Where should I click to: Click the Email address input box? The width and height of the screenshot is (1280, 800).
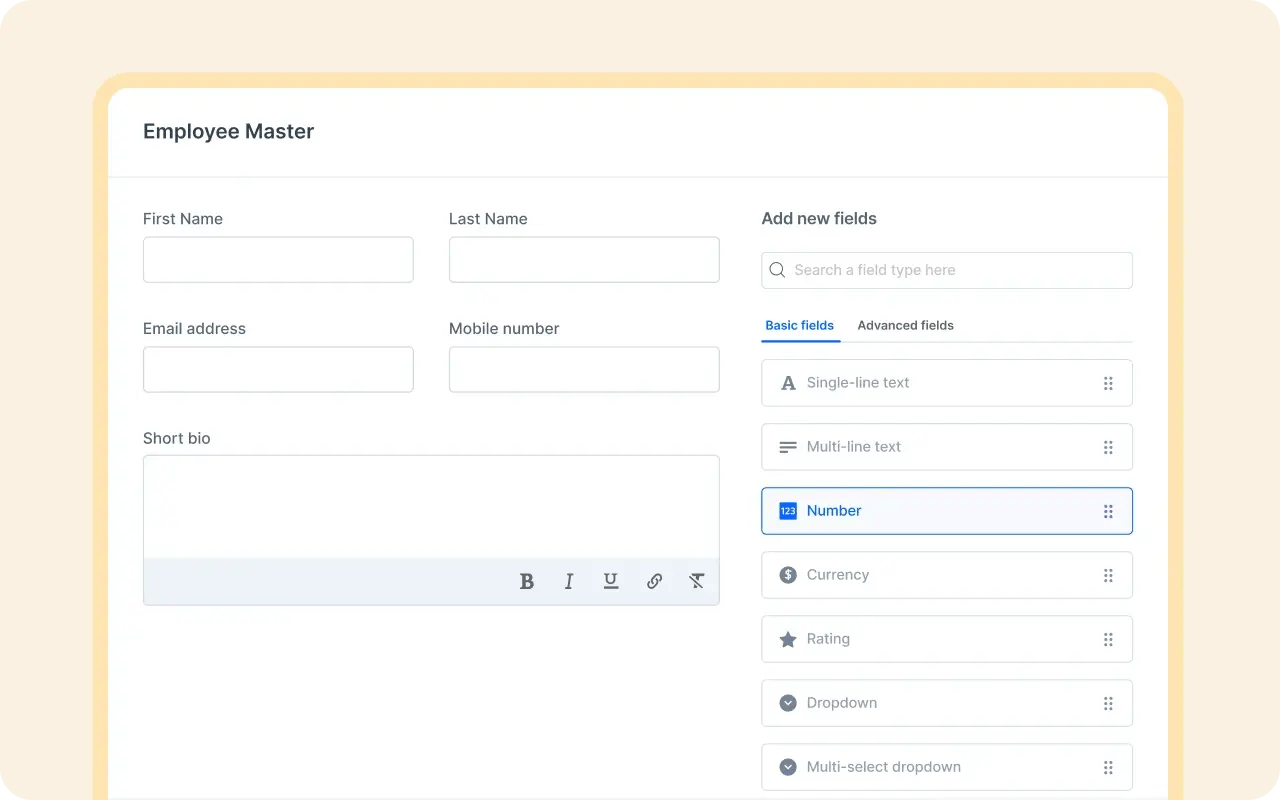(278, 370)
